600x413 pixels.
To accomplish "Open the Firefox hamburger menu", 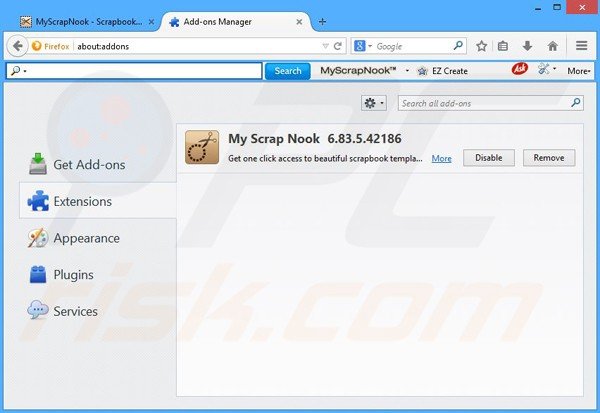I will pyautogui.click(x=582, y=46).
